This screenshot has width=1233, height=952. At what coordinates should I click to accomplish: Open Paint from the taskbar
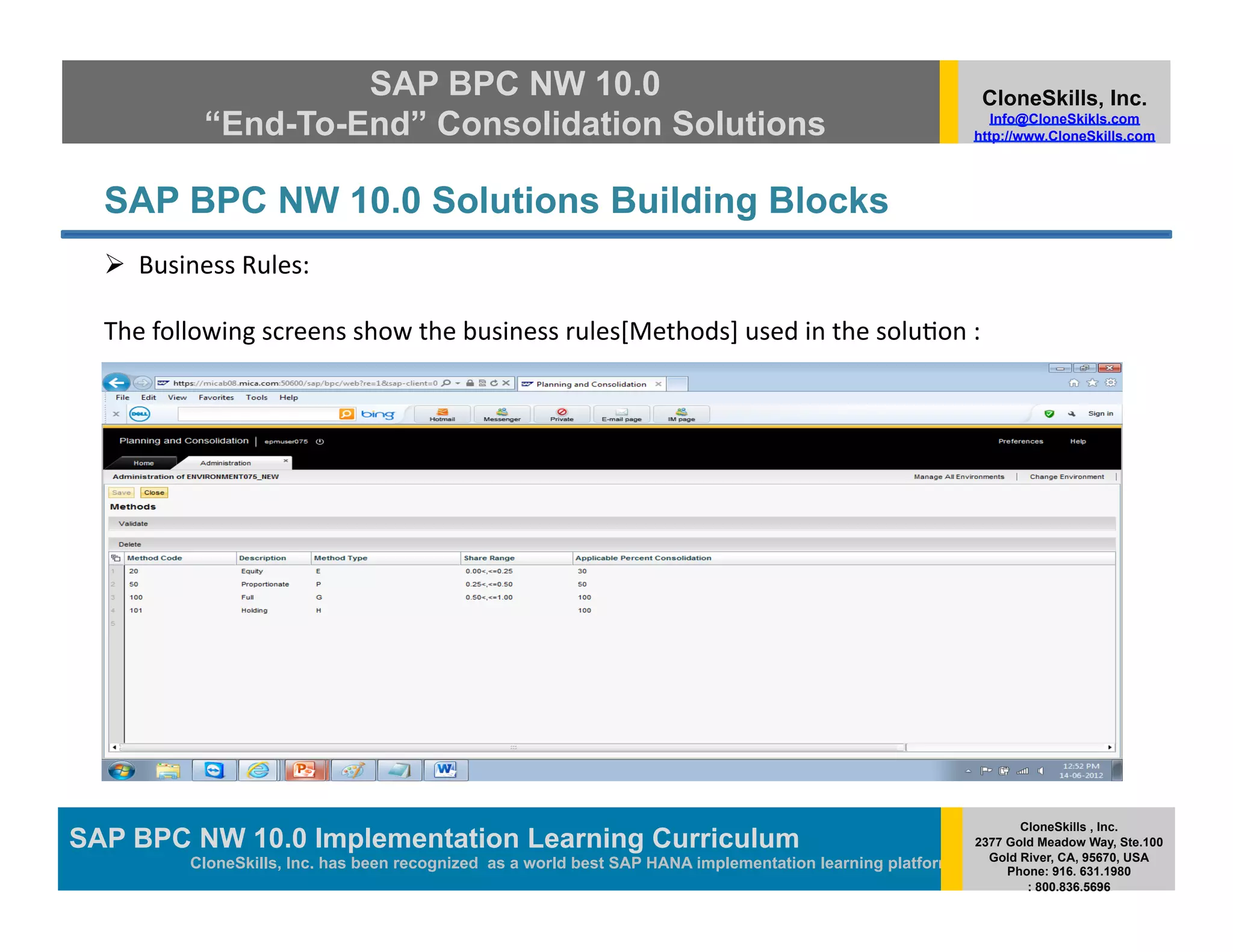click(x=353, y=771)
